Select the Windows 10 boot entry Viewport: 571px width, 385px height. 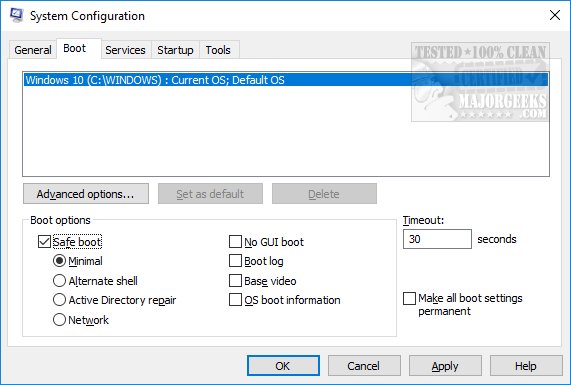[x=286, y=80]
